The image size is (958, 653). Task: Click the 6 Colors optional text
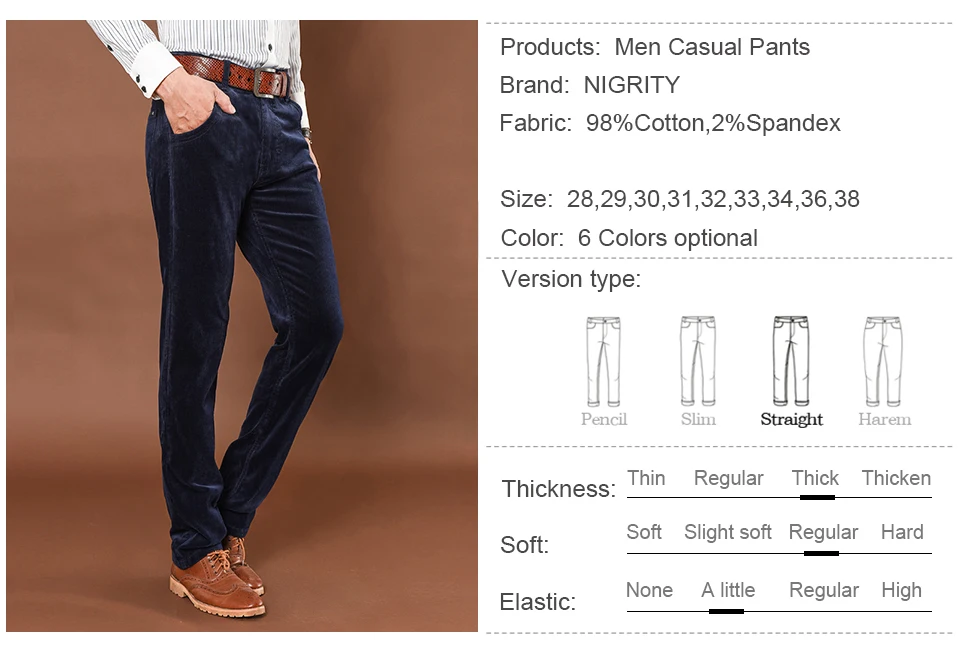pyautogui.click(x=668, y=238)
